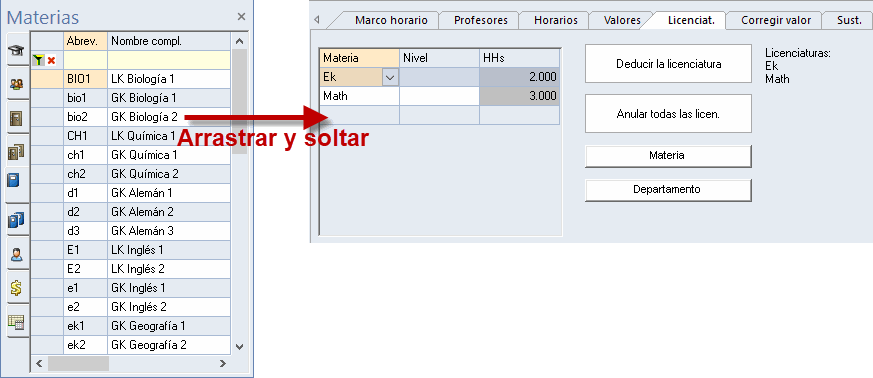Open the dollar sign tab
The width and height of the screenshot is (873, 378).
[17, 288]
